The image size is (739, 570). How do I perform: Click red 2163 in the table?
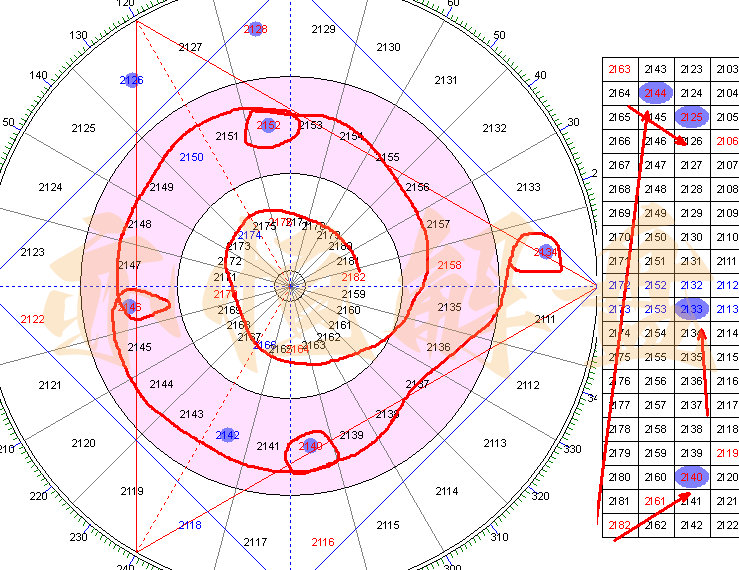pos(619,69)
